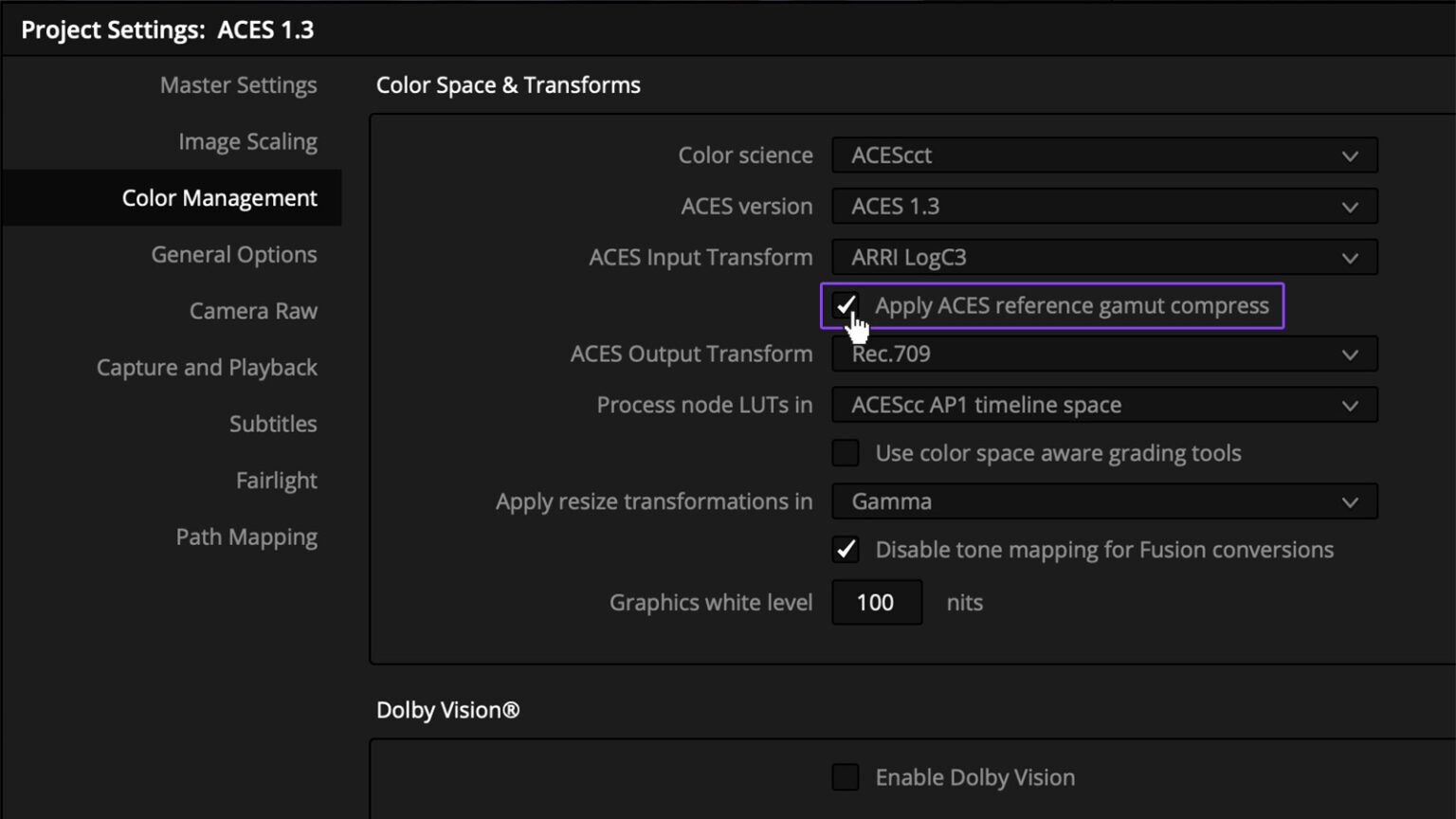Switch to Master Settings
Screen dimensions: 1456x819
click(238, 84)
